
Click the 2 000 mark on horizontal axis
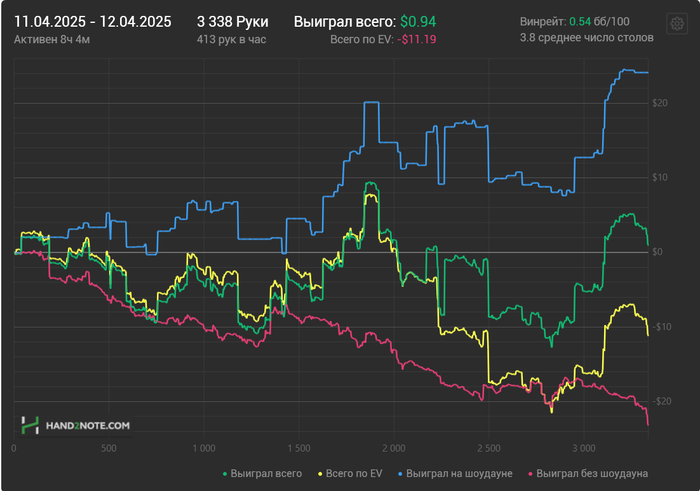(394, 449)
